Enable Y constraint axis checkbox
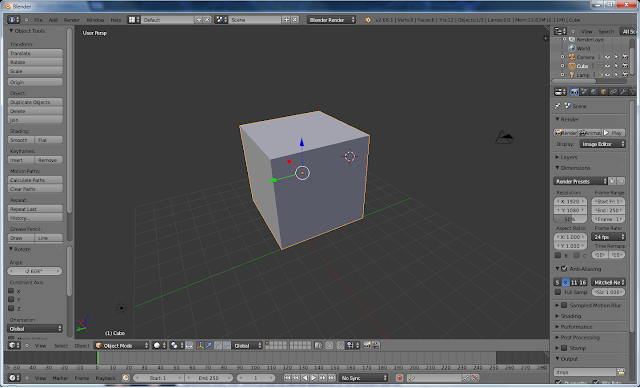 11,299
